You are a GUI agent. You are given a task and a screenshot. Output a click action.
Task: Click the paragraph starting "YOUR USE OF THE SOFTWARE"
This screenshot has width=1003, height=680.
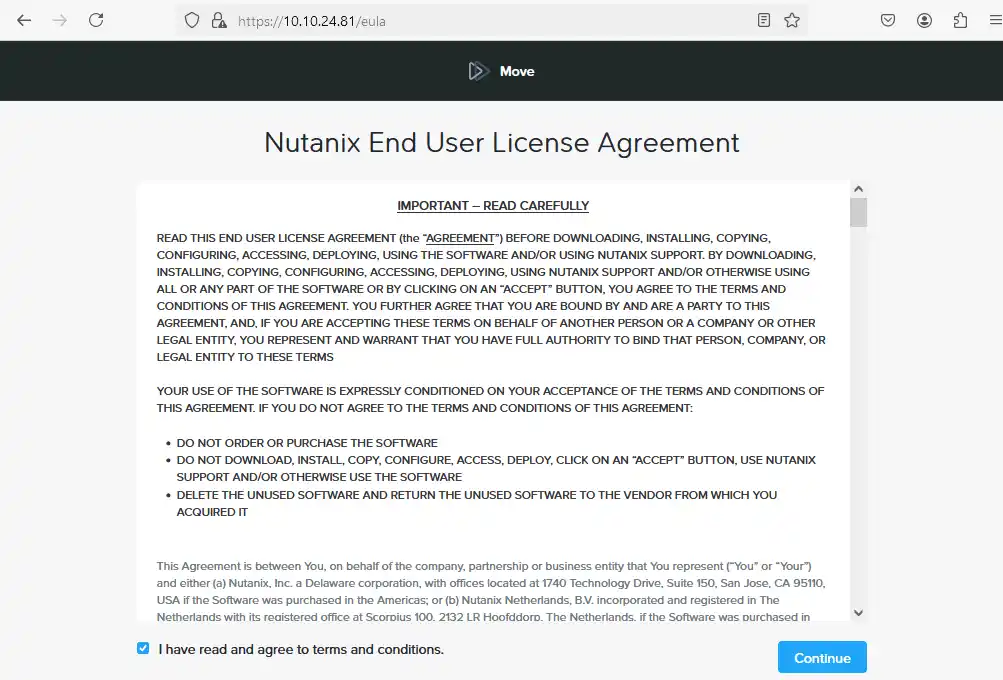(491, 399)
